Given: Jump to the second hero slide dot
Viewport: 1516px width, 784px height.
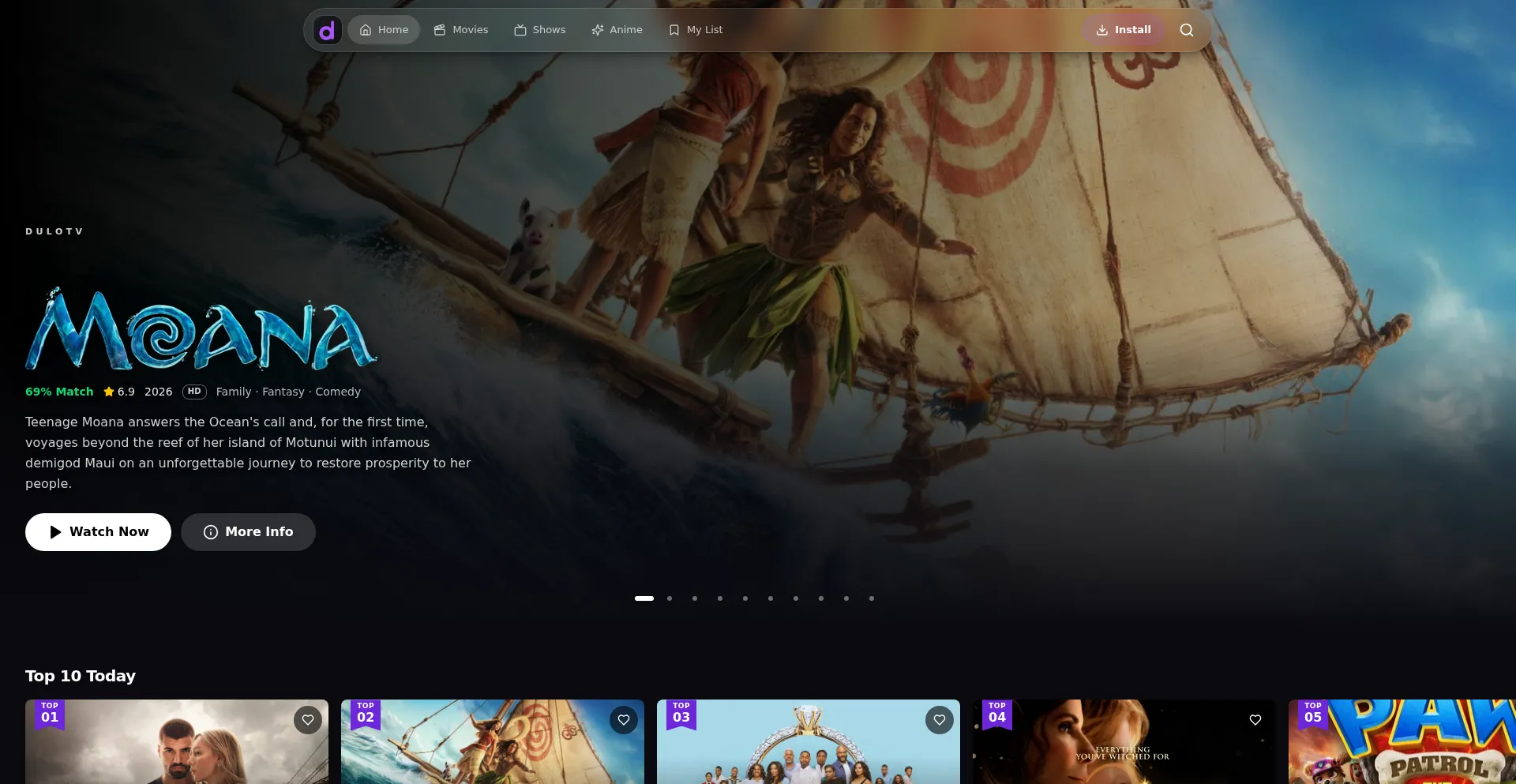Looking at the screenshot, I should 670,598.
